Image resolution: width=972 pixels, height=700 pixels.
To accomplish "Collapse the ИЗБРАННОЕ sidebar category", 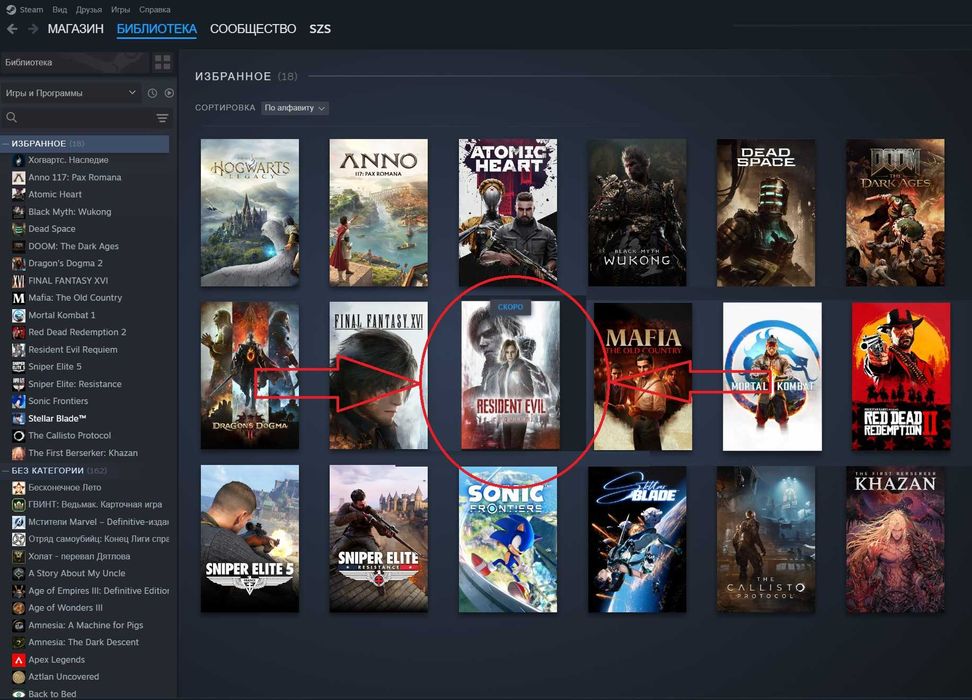I will (6, 143).
